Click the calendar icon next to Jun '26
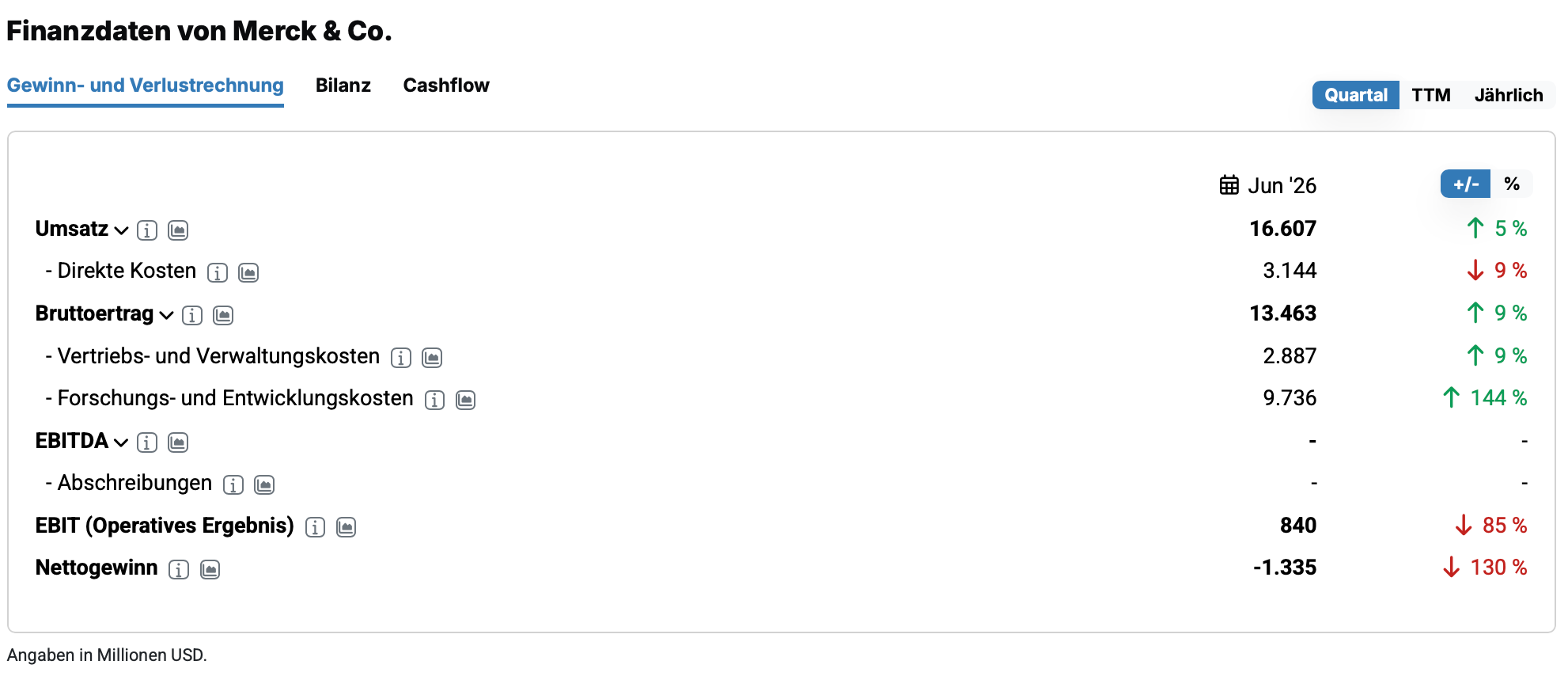1568x676 pixels. tap(1229, 185)
